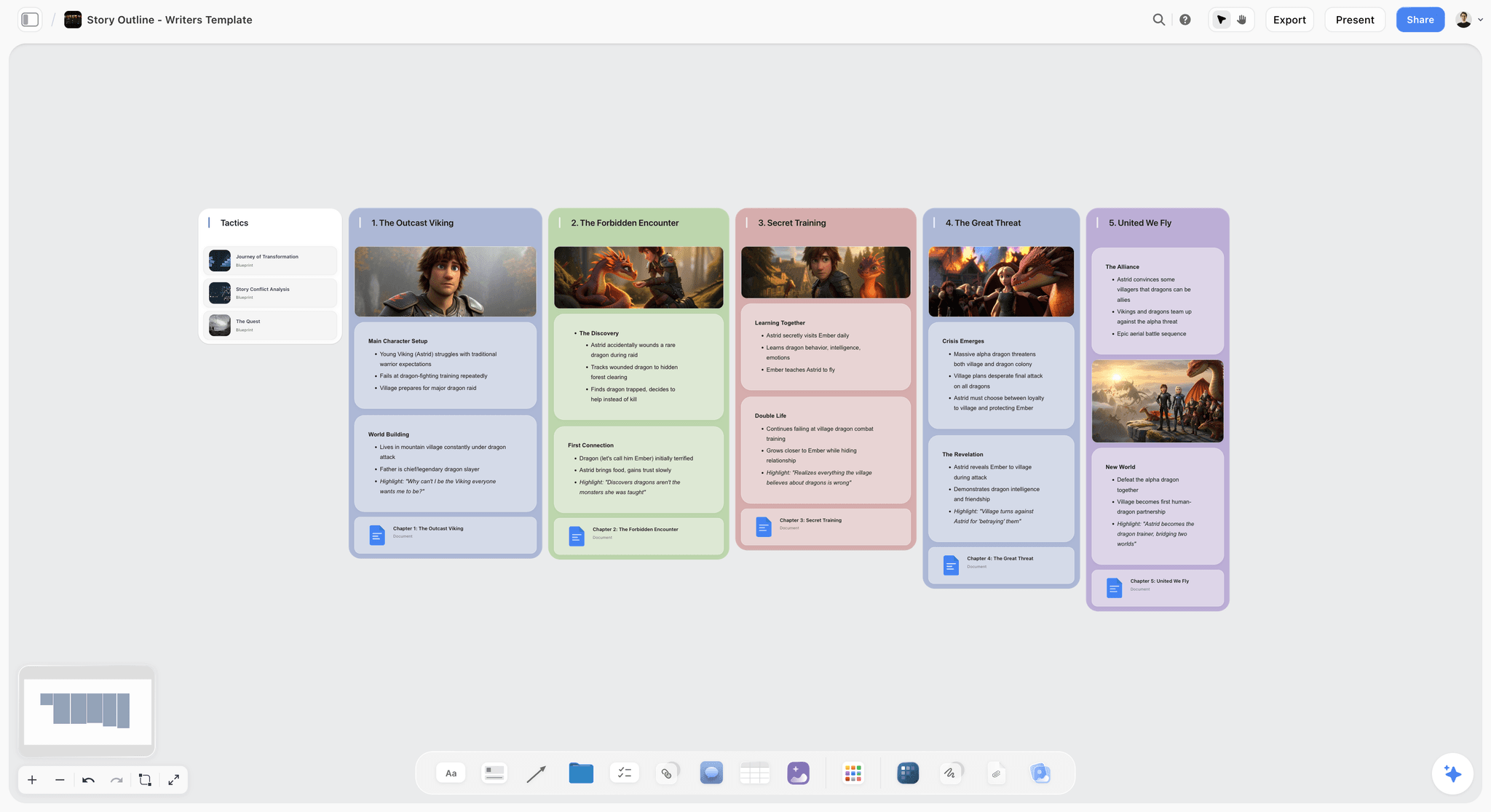The image size is (1491, 812).
Task: Redo the last undone action
Action: (116, 780)
